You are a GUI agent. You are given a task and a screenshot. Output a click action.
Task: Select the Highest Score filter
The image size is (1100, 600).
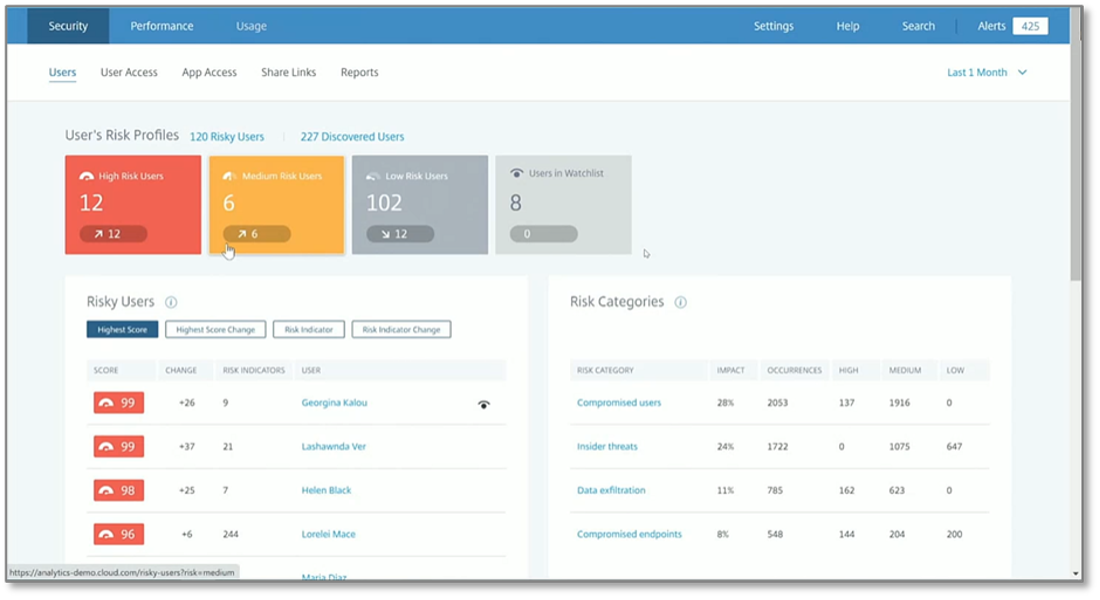122,329
